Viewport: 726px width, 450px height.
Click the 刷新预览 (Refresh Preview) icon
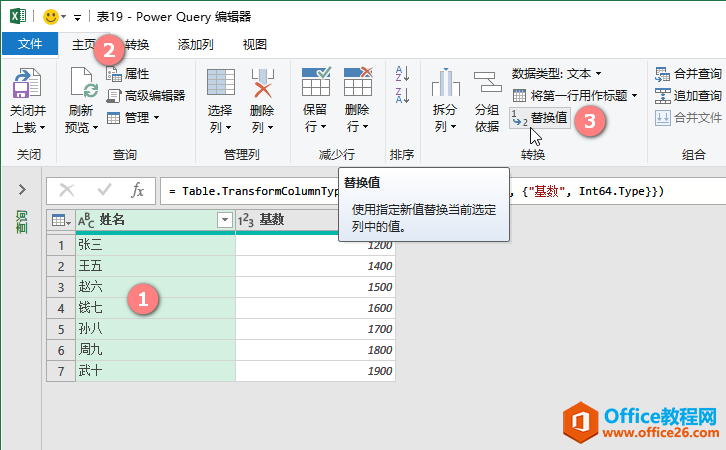point(82,85)
